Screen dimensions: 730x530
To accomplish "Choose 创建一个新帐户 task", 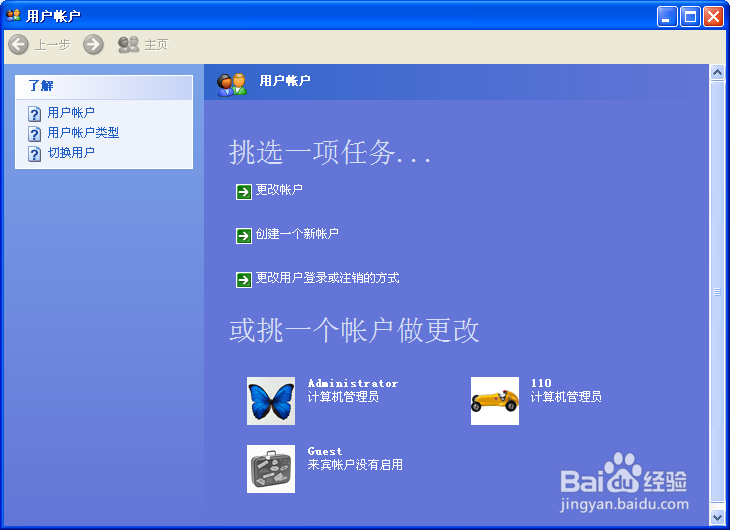I will tap(297, 234).
